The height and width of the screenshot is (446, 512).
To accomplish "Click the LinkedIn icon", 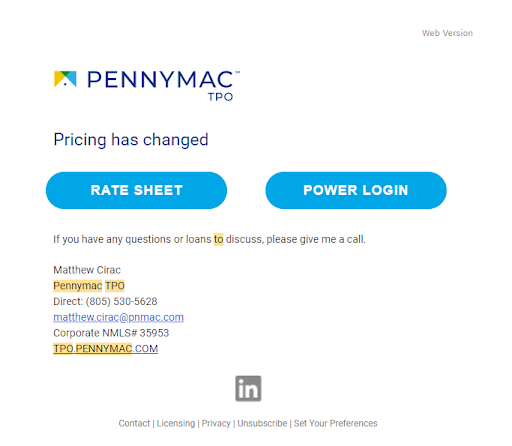I will [248, 389].
